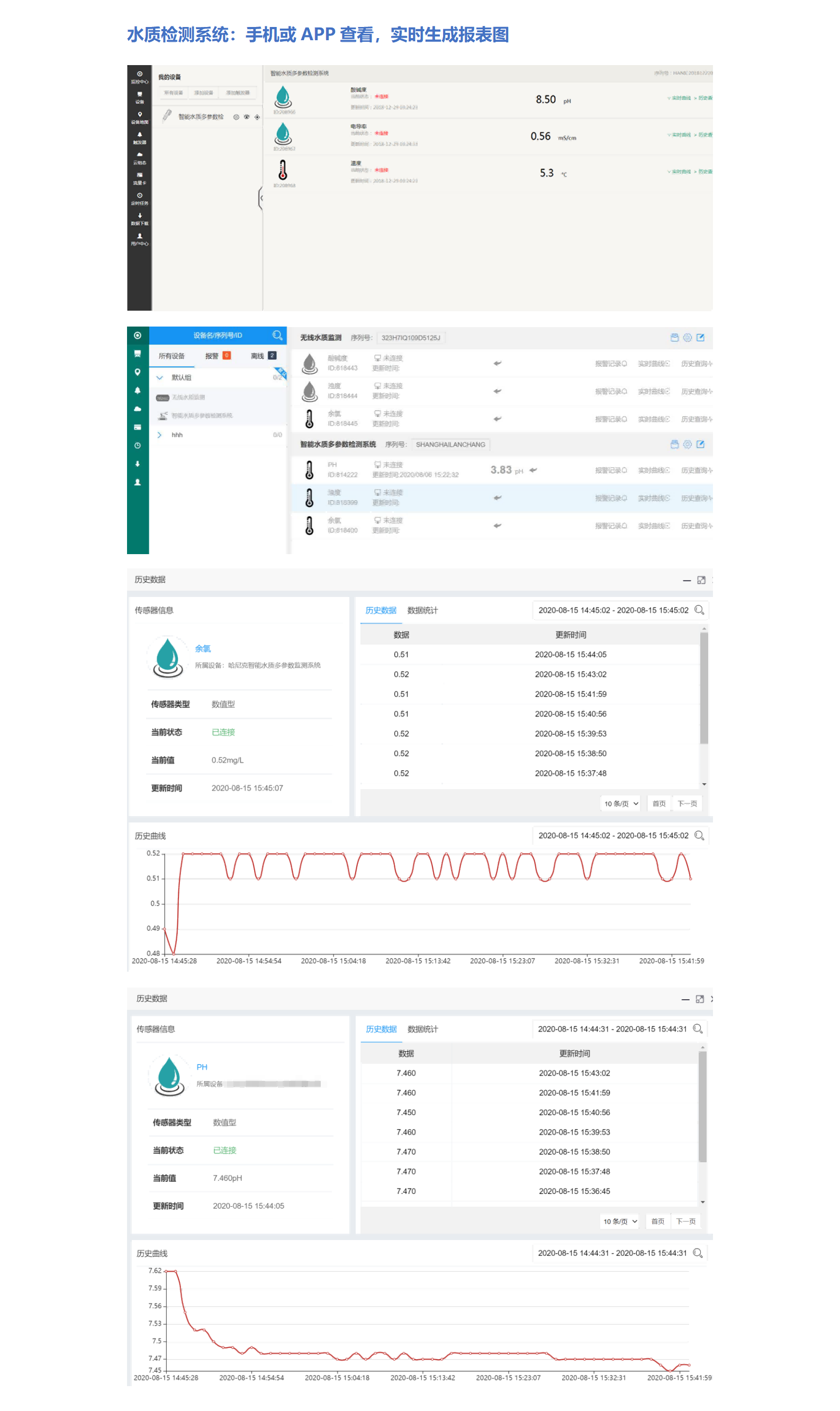
Task: Open 实时曲线 for the 5.3 ℃ row
Action: click(x=679, y=171)
